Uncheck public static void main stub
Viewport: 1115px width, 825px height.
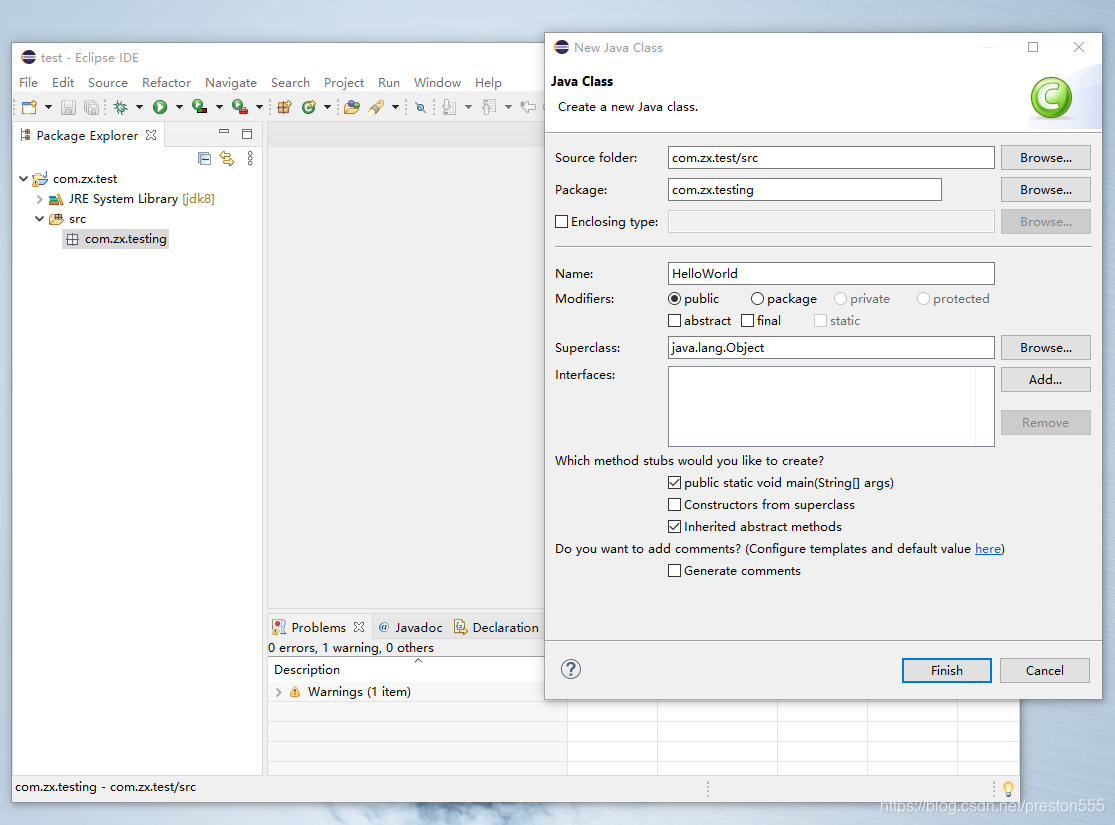[x=675, y=483]
